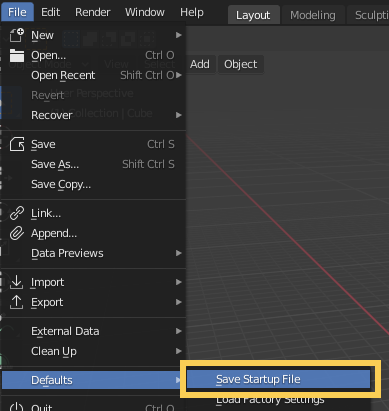Choose New in the File menu
389x411 pixels.
point(93,35)
